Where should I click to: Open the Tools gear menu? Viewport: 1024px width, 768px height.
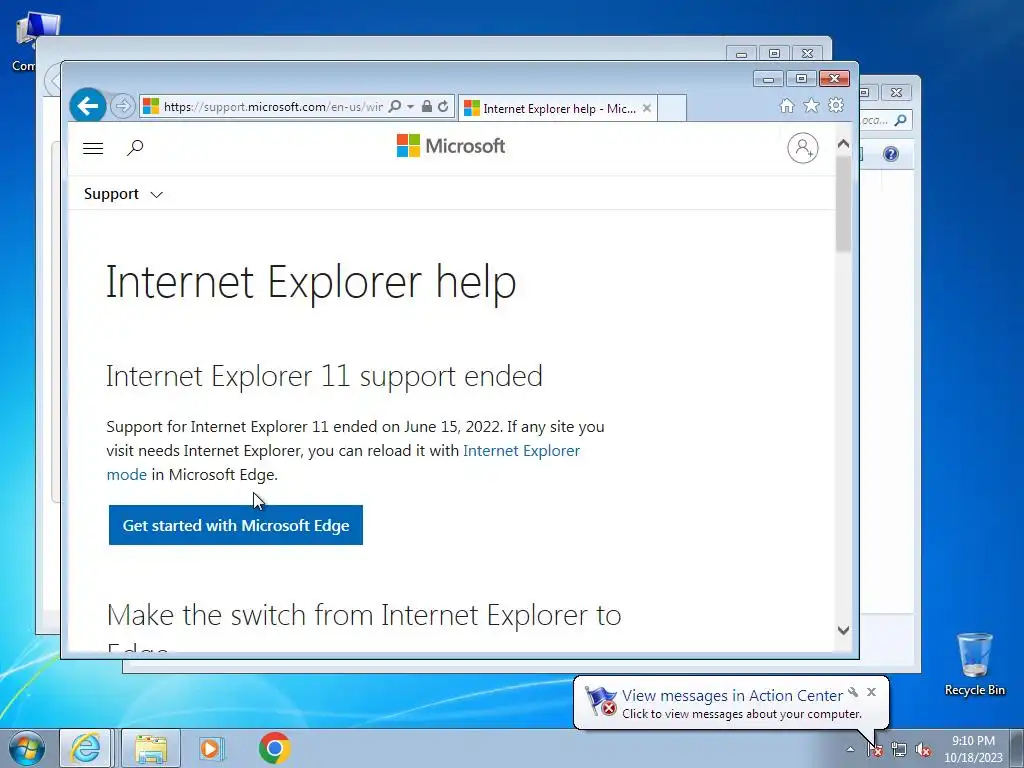click(x=836, y=106)
